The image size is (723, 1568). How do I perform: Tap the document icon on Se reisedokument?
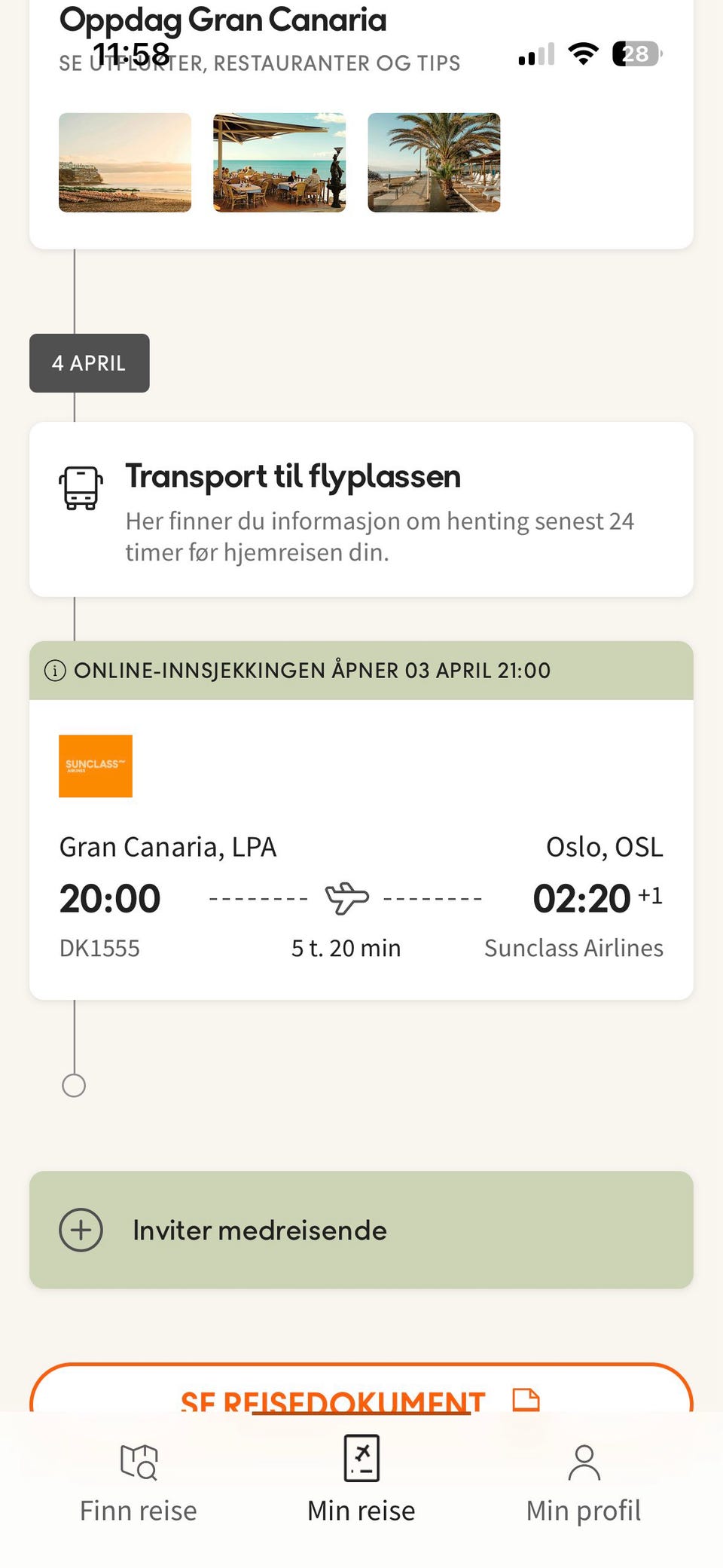coord(526,1398)
